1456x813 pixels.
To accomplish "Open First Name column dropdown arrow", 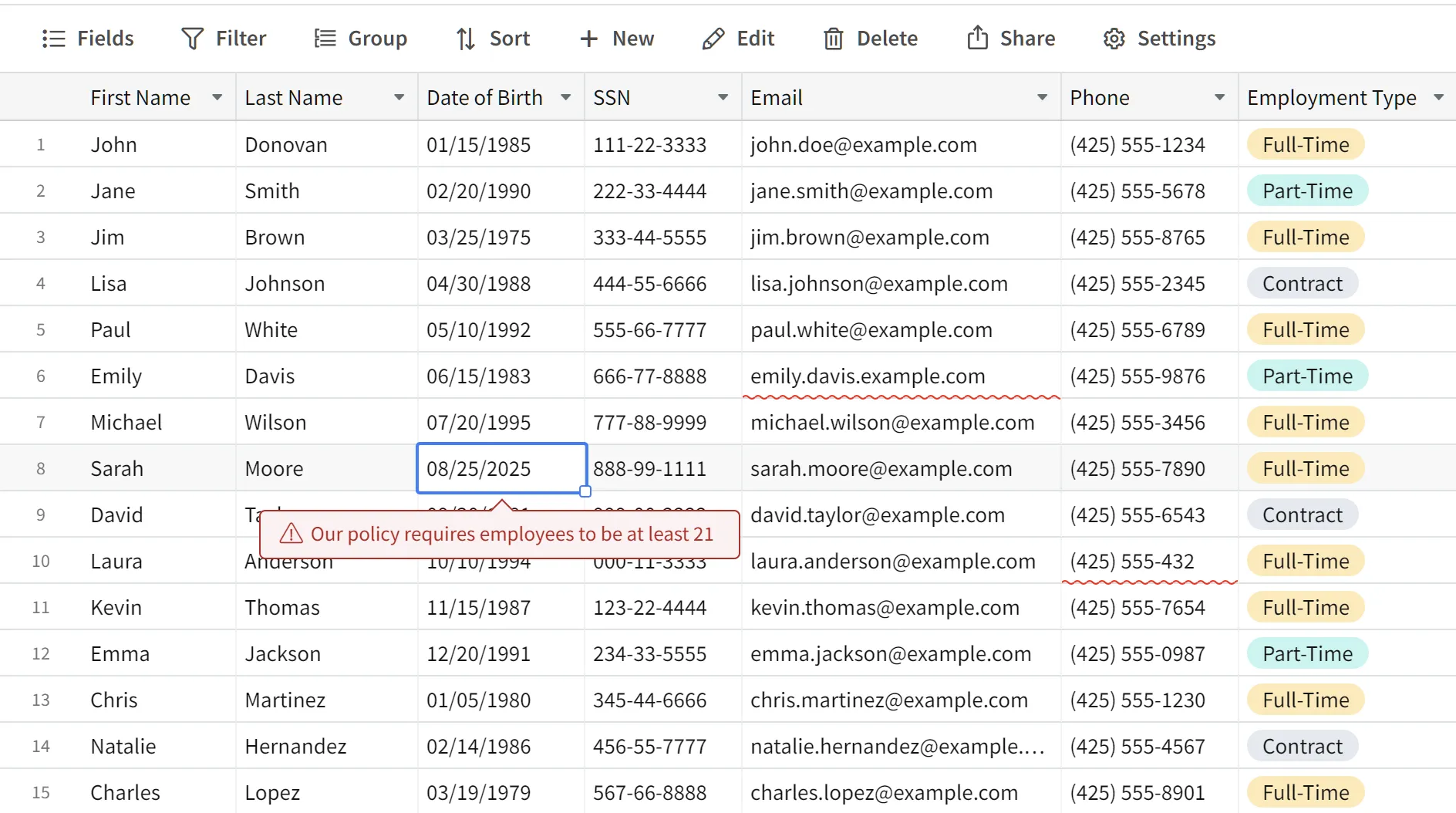I will (x=217, y=97).
